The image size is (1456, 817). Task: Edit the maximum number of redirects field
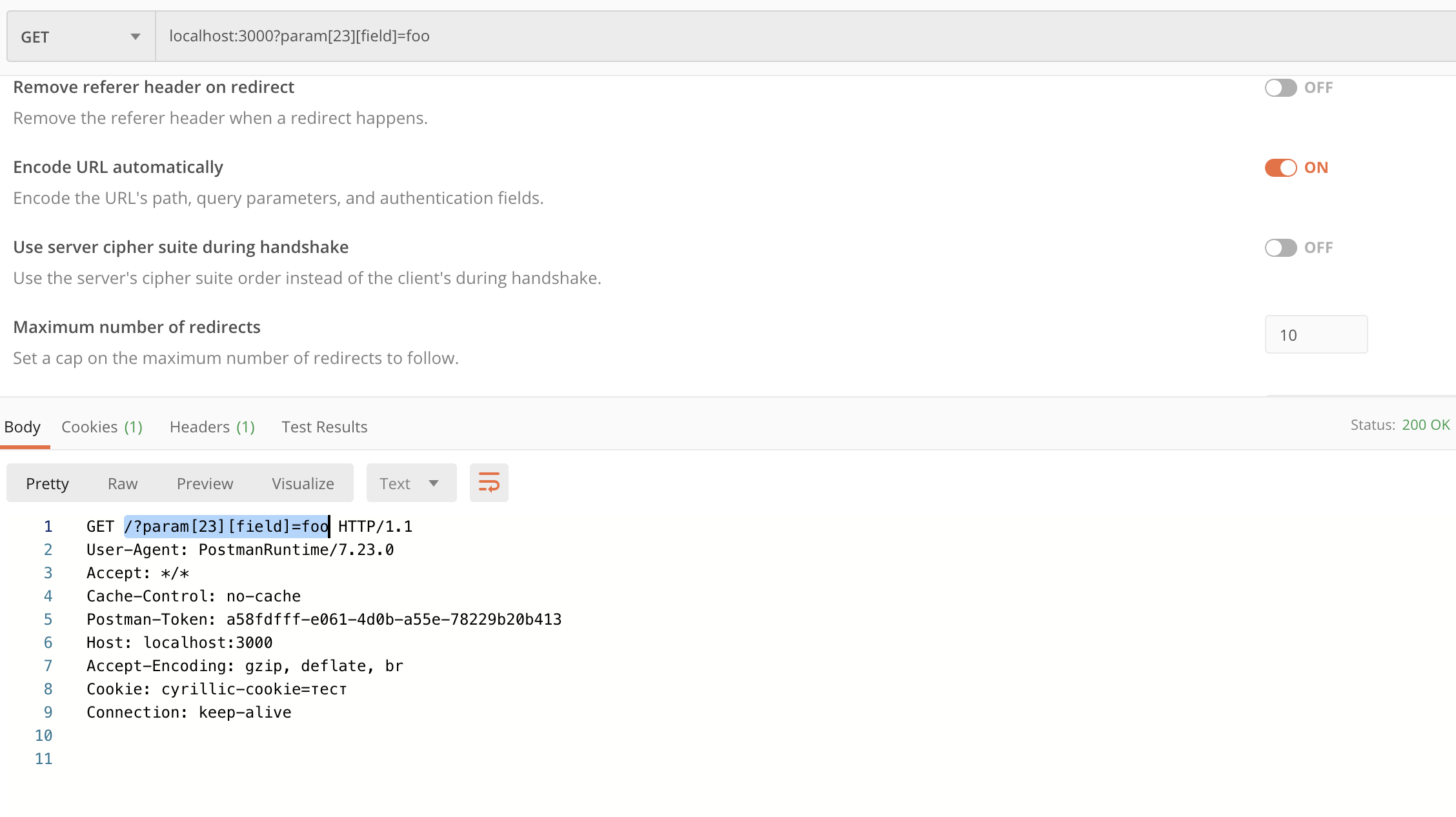[x=1316, y=334]
